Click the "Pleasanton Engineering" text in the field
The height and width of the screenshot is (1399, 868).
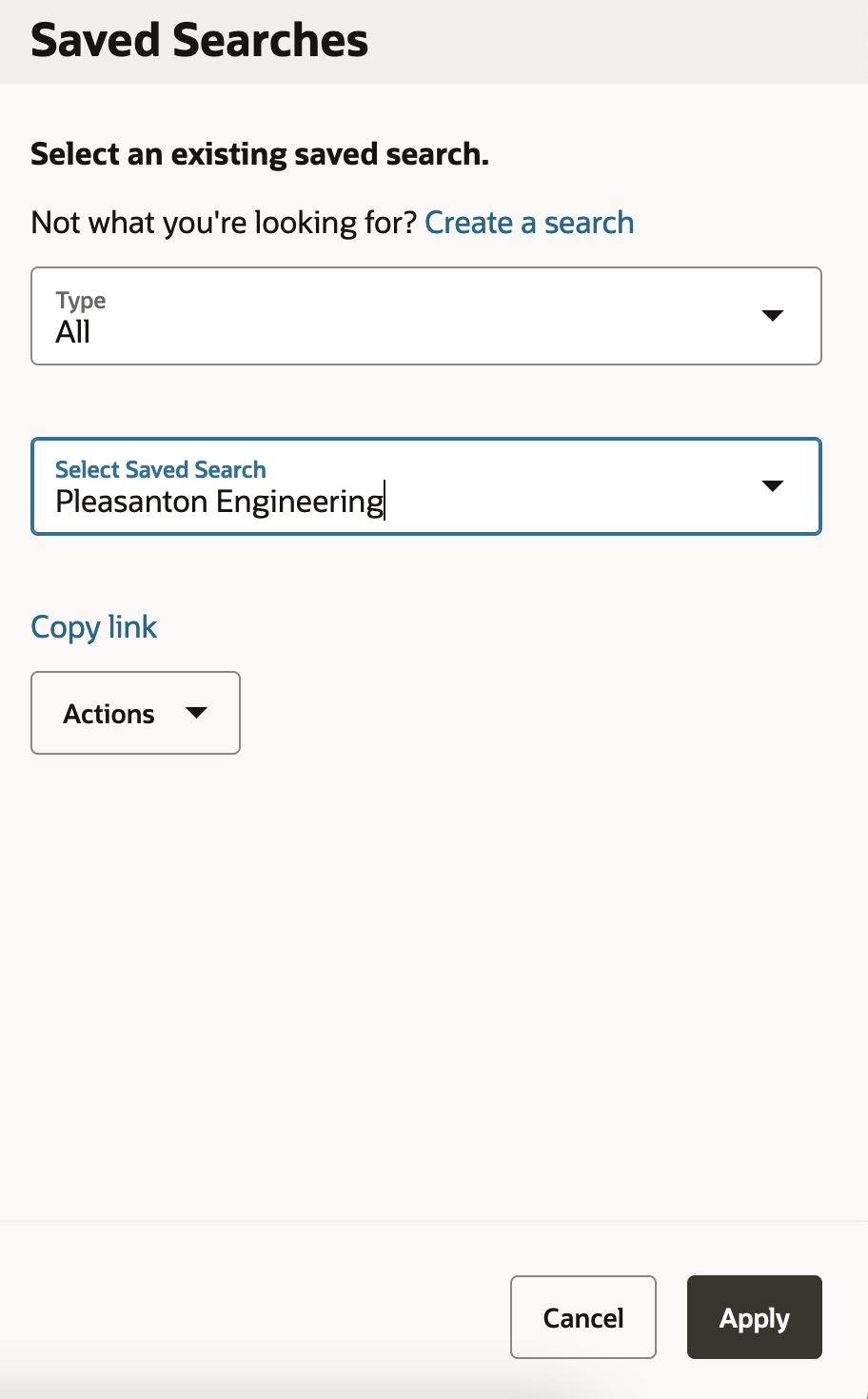coord(219,502)
